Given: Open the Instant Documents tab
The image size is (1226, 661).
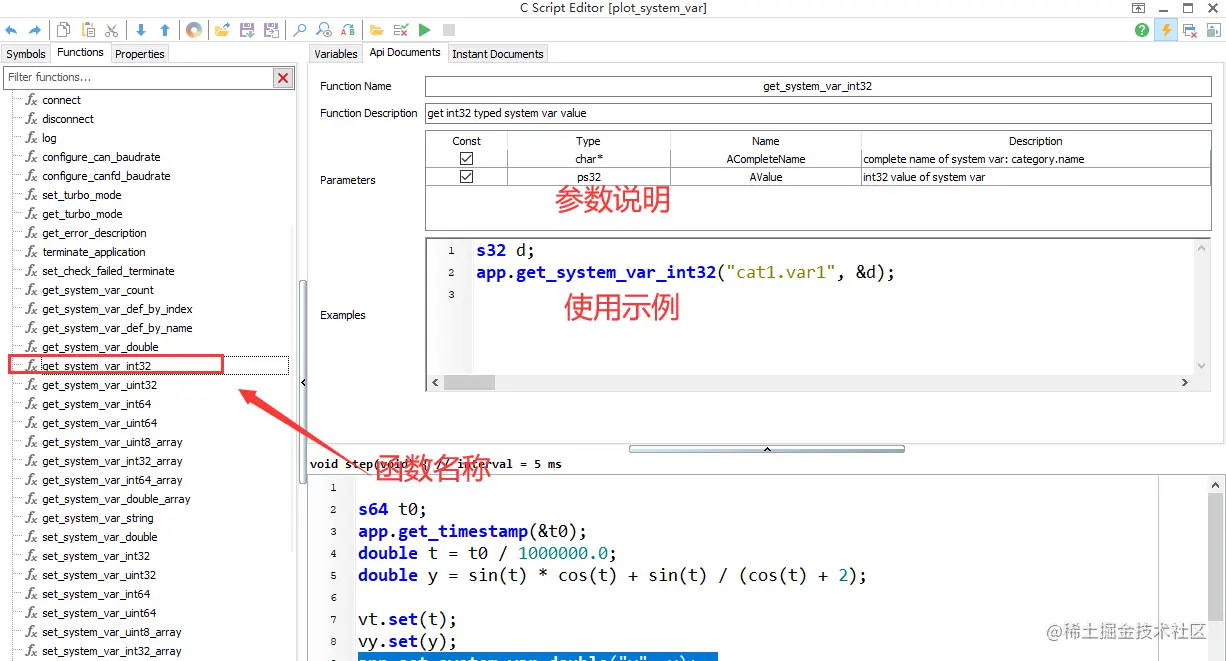Looking at the screenshot, I should tap(498, 54).
